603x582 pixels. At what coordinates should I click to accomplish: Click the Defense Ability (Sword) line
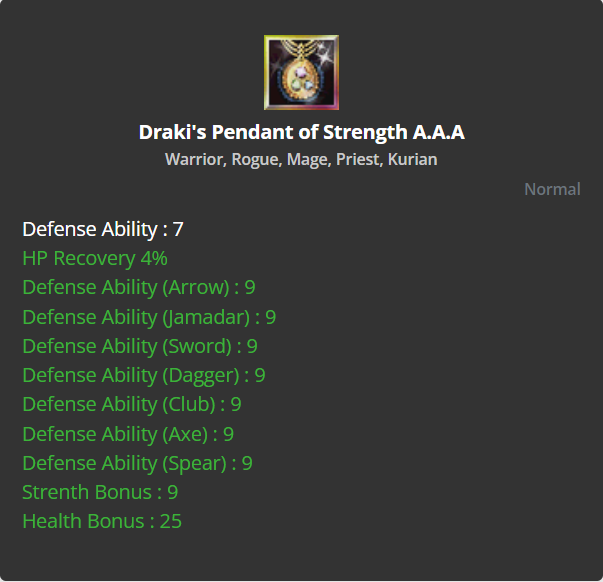pyautogui.click(x=140, y=346)
